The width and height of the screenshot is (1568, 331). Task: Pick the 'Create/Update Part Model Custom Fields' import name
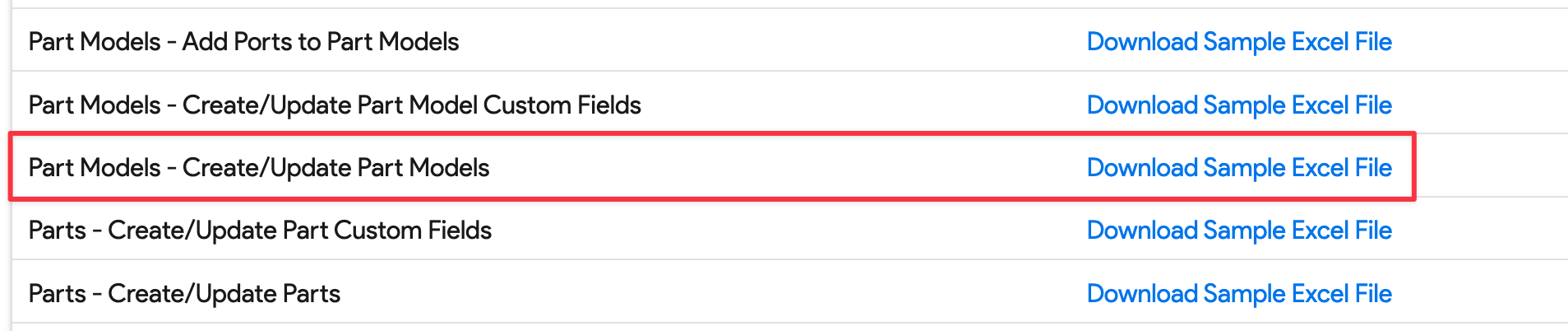pyautogui.click(x=411, y=105)
